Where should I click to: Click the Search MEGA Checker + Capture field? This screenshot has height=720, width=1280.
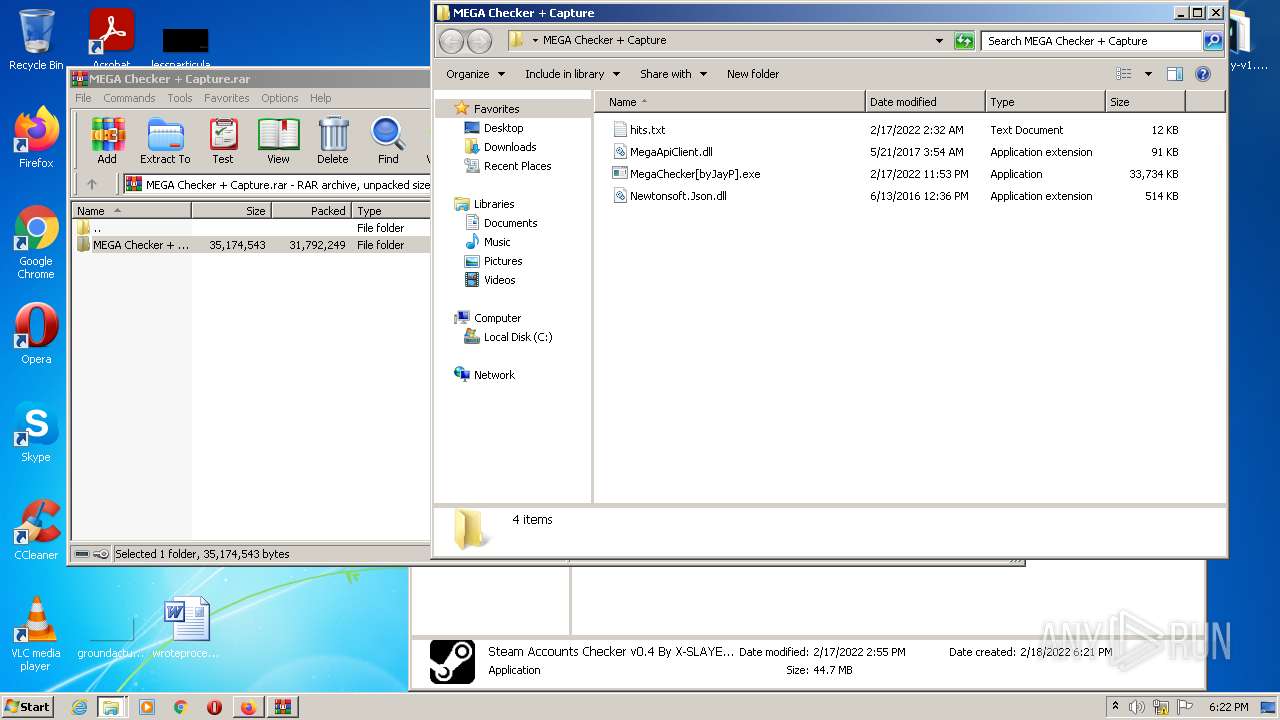[x=1091, y=41]
